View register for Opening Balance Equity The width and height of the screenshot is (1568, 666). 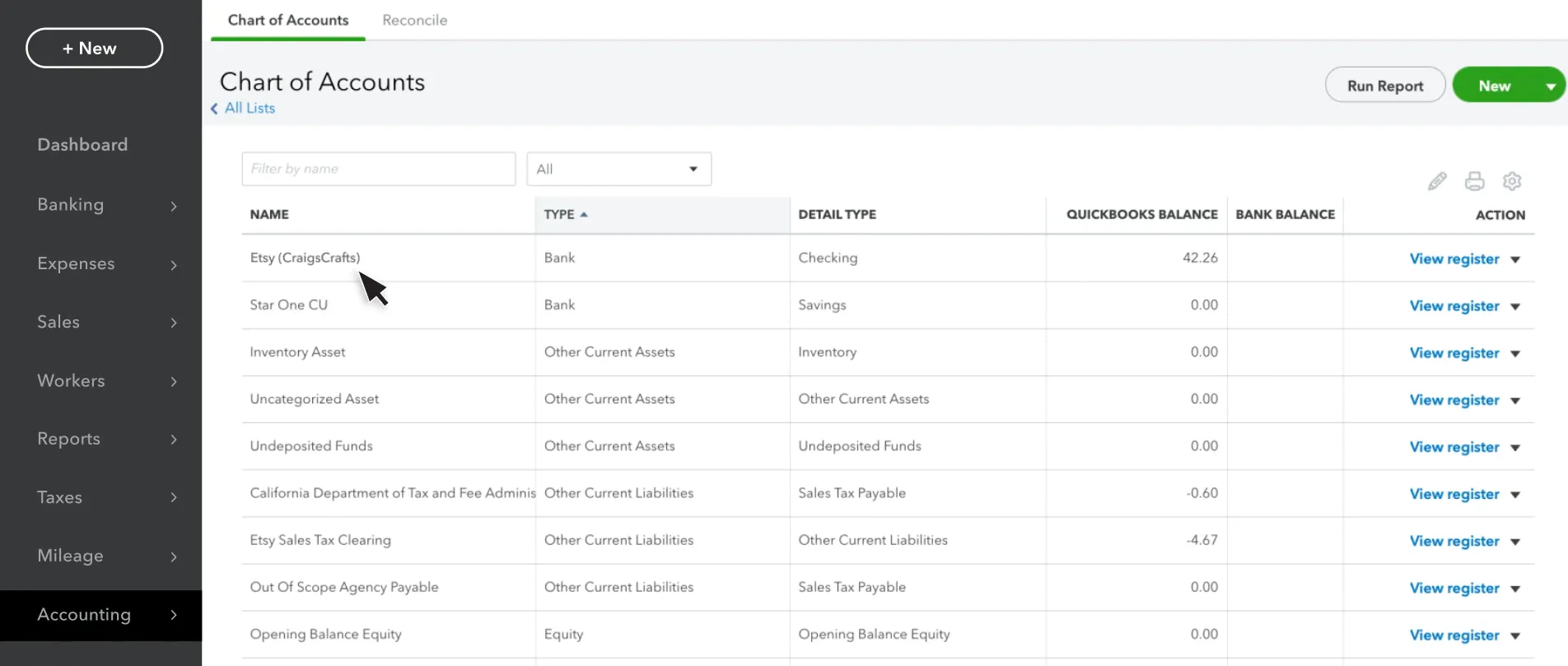(x=1454, y=635)
